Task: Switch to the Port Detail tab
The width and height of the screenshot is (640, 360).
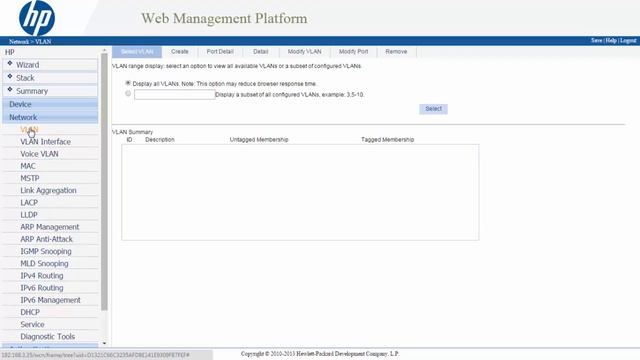Action: pos(220,52)
